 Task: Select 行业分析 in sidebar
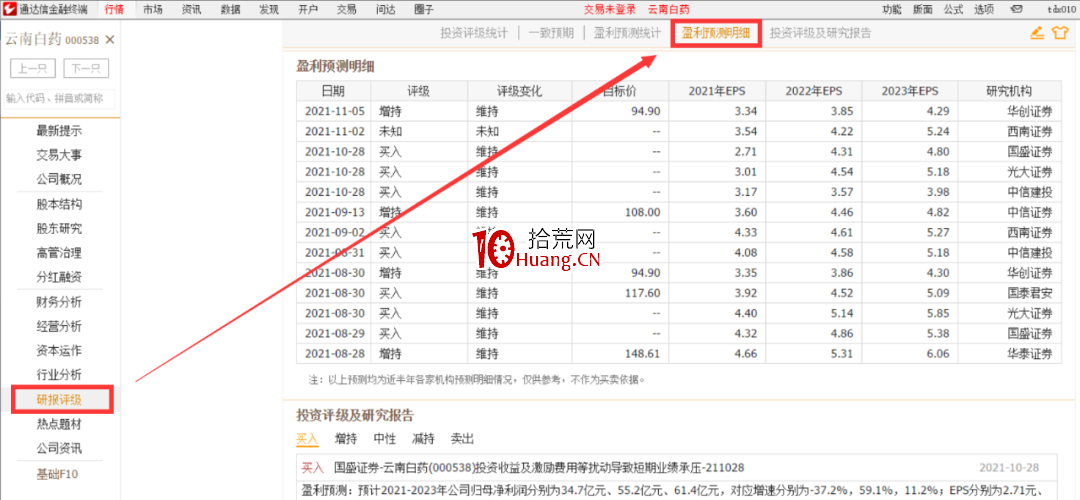(59, 375)
